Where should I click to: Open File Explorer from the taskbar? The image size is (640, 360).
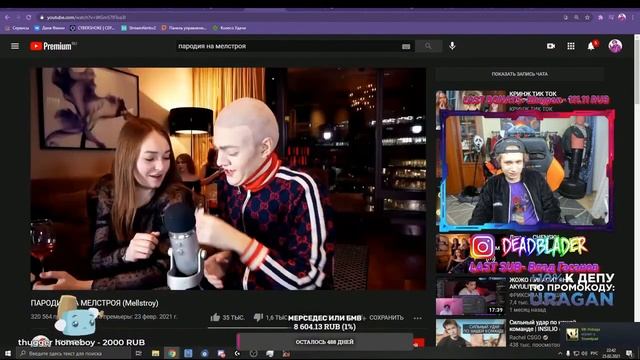click(x=156, y=353)
